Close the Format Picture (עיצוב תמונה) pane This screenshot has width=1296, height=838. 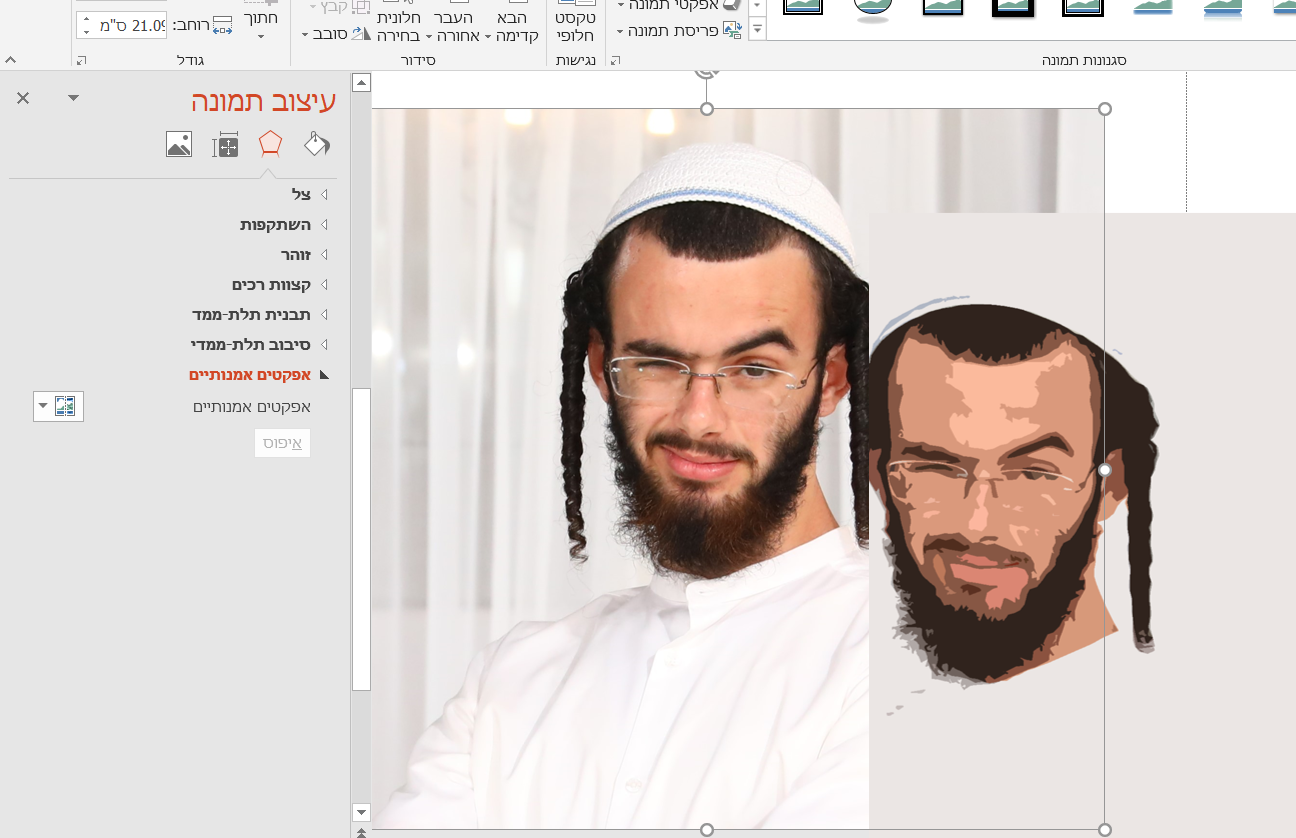(x=25, y=98)
